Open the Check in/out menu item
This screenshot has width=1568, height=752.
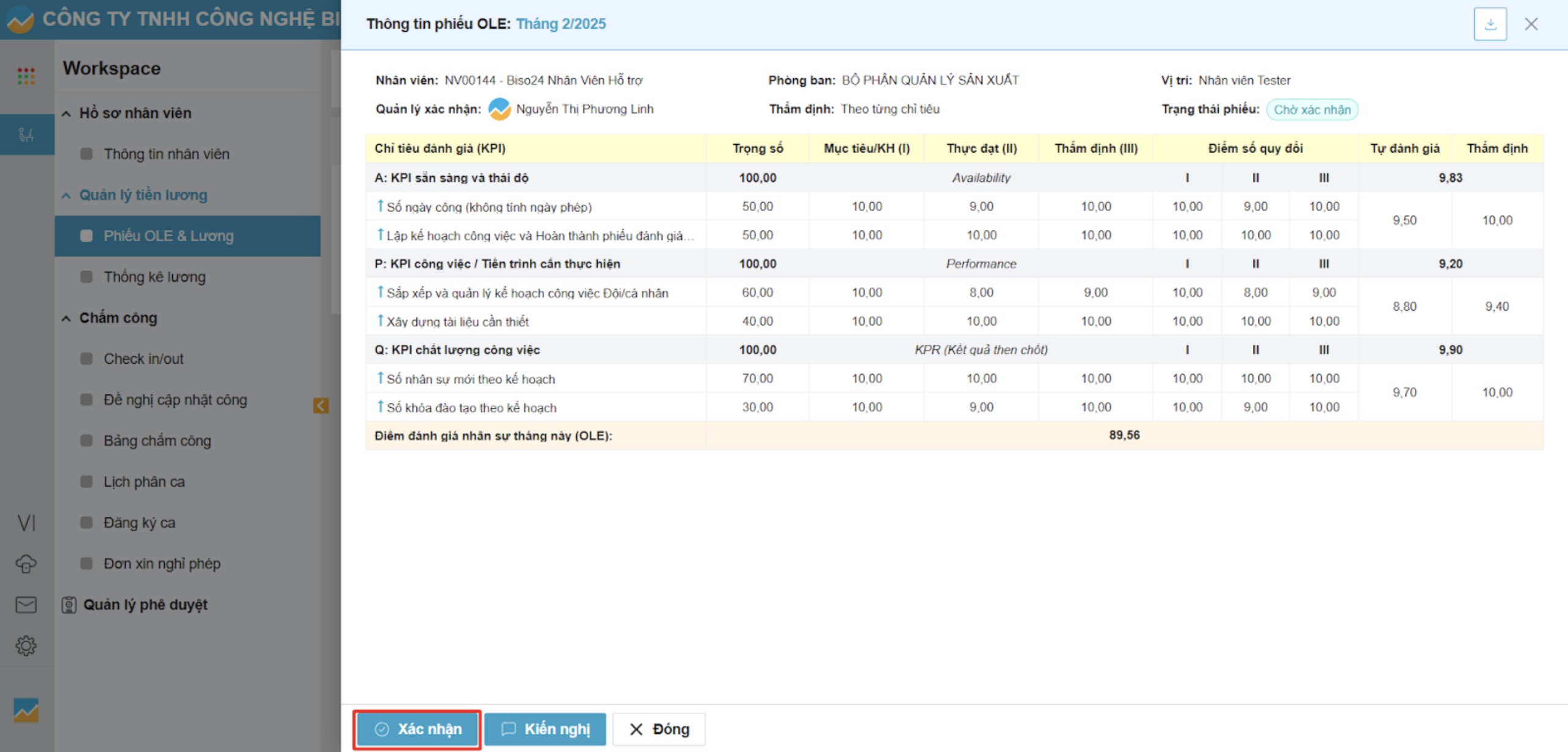click(x=143, y=359)
